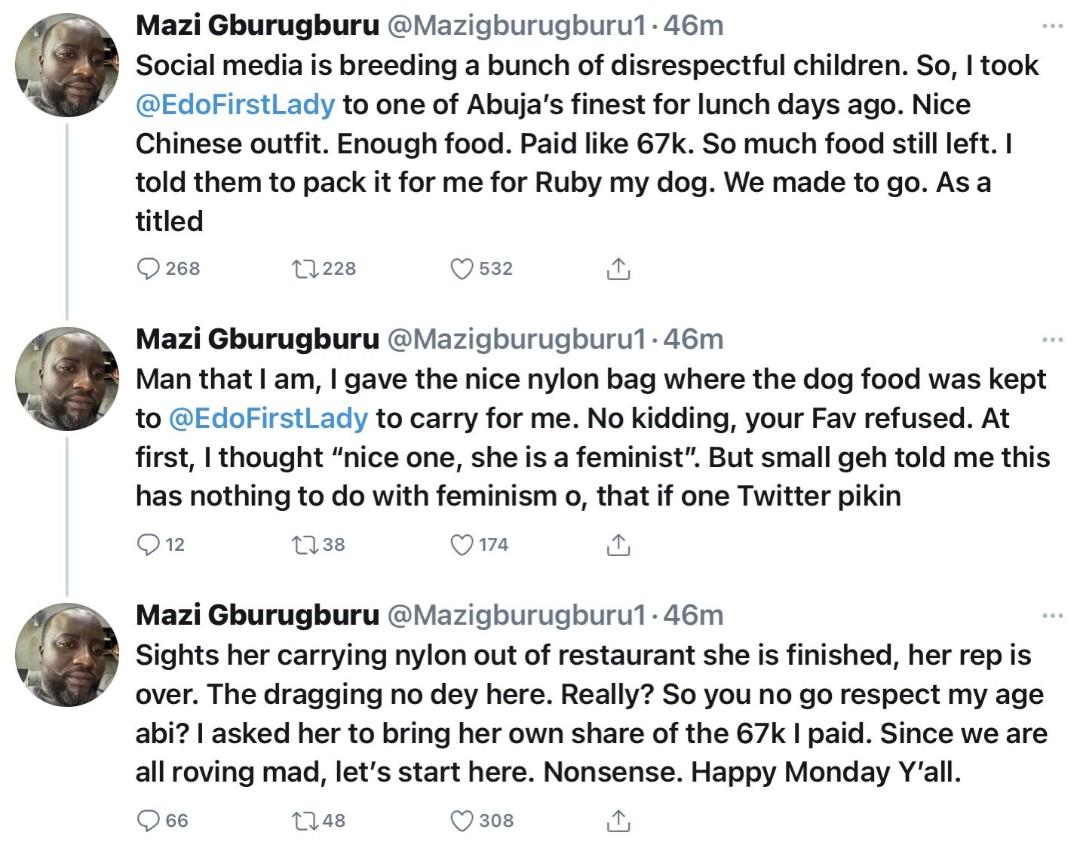Like the tweet with 308 likes

pyautogui.click(x=461, y=821)
